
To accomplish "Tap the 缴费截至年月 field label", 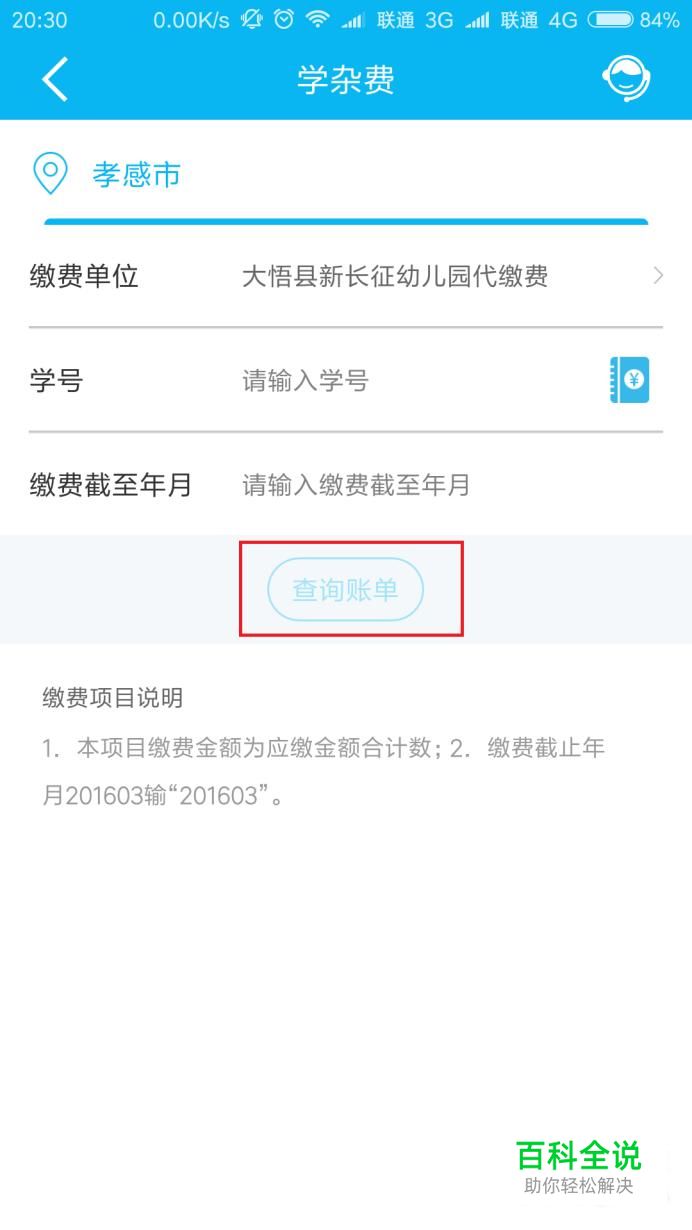I will click(x=110, y=485).
